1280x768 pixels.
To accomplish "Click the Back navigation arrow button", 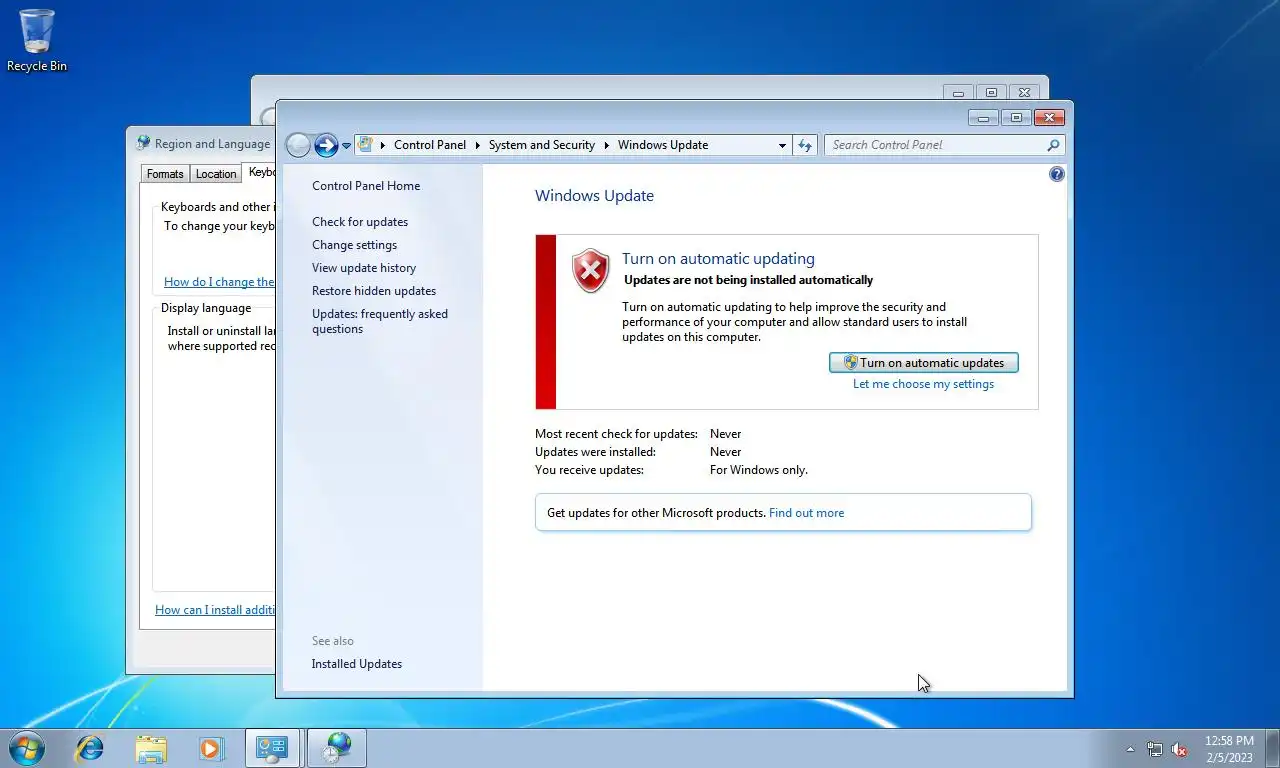I will (298, 145).
